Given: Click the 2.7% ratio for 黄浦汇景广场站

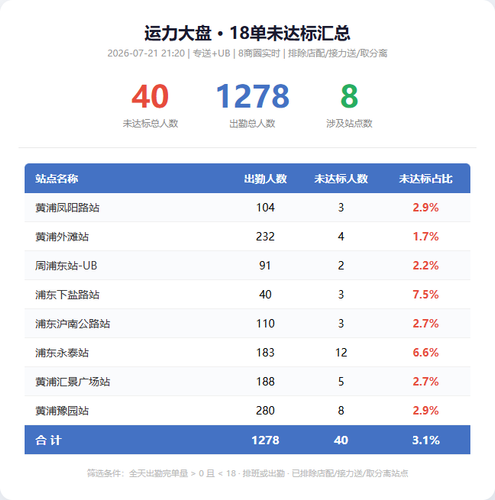Looking at the screenshot, I should [426, 382].
